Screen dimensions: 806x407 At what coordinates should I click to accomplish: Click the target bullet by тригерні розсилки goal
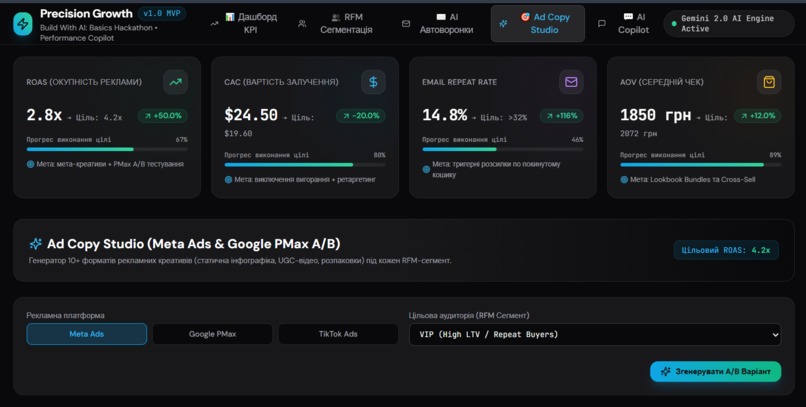point(426,170)
